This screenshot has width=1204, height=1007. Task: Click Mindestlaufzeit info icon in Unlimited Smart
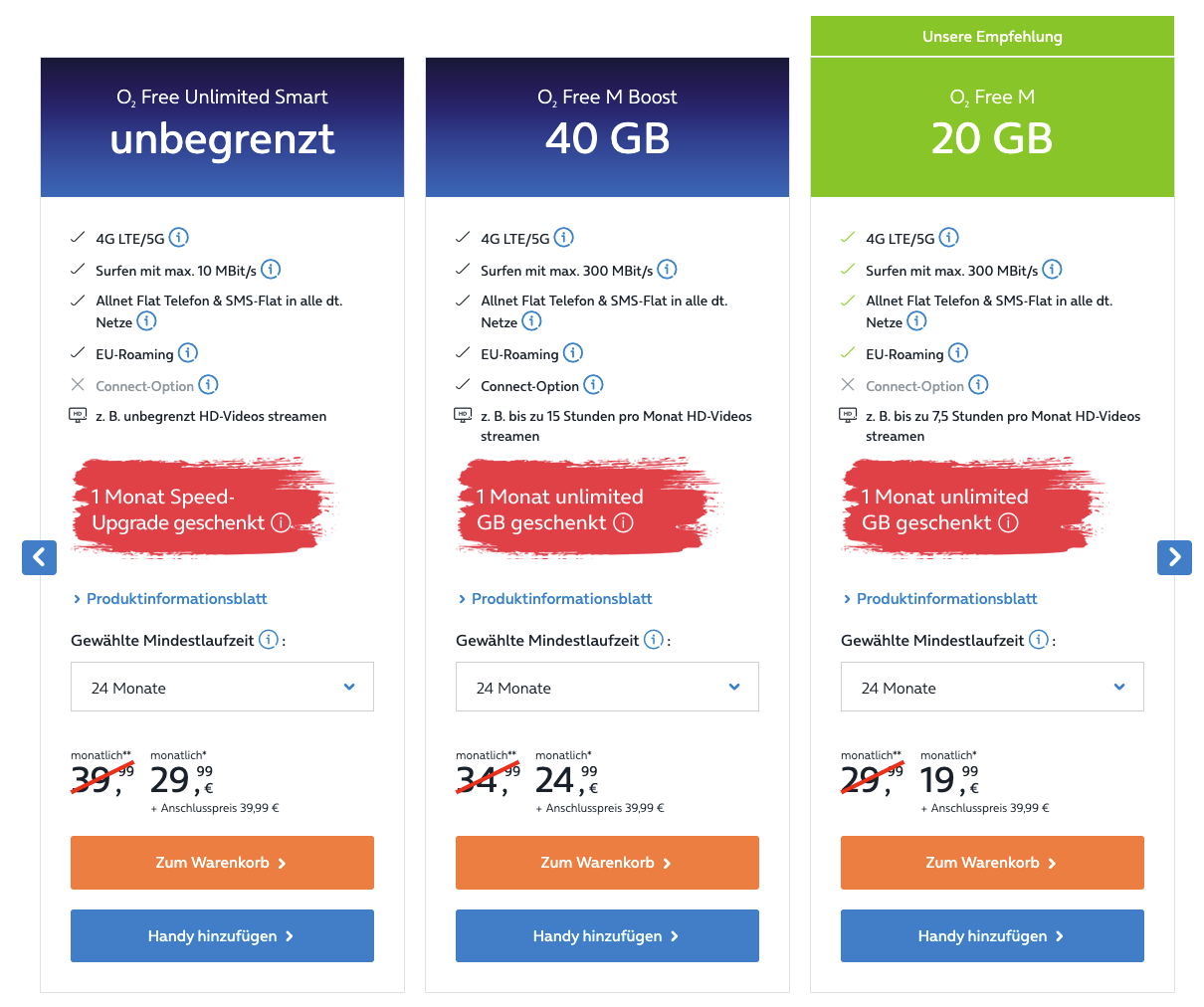[x=269, y=640]
